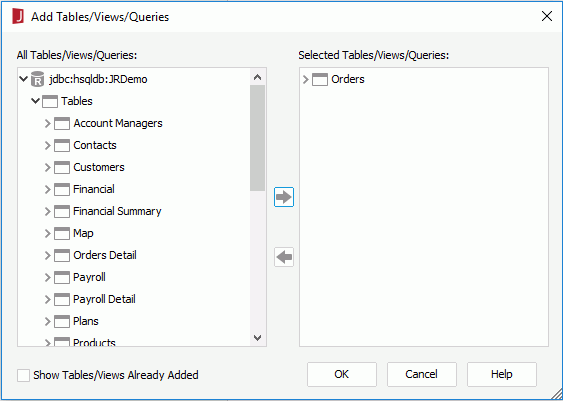Click the scroll up arrow of tables list
The image size is (563, 401).
click(257, 77)
